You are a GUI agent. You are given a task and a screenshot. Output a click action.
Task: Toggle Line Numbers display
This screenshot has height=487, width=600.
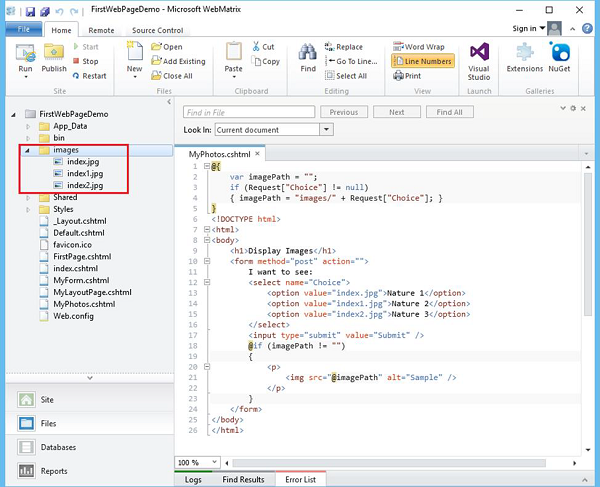coord(425,61)
